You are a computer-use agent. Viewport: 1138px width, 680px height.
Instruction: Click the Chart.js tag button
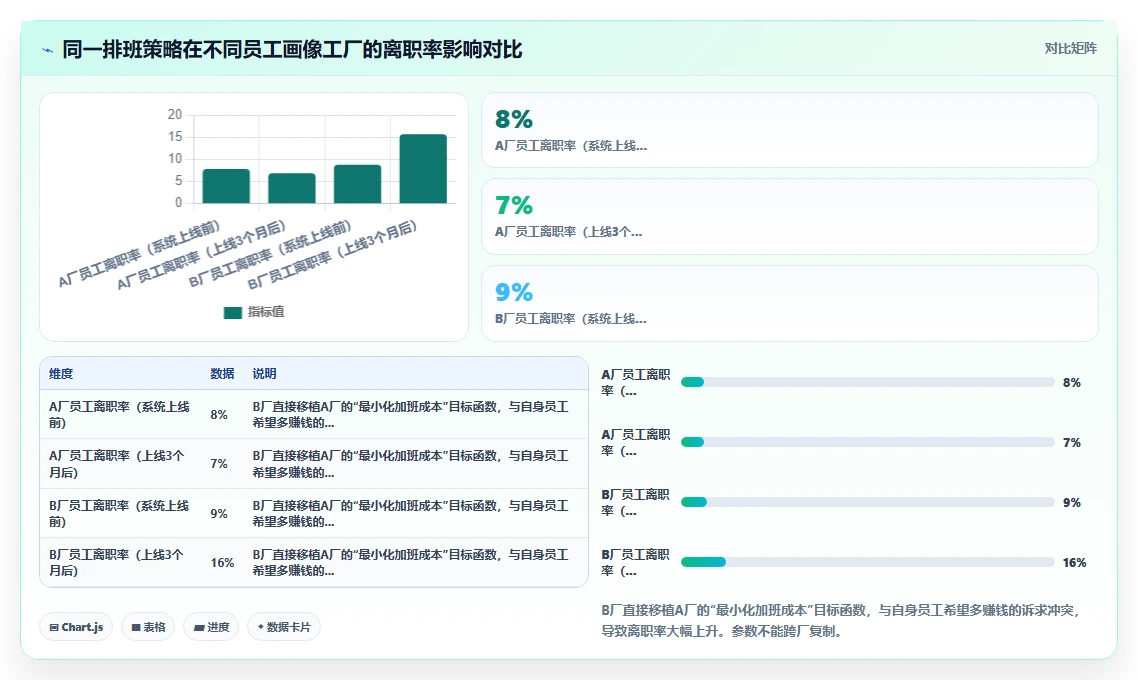[x=76, y=627]
